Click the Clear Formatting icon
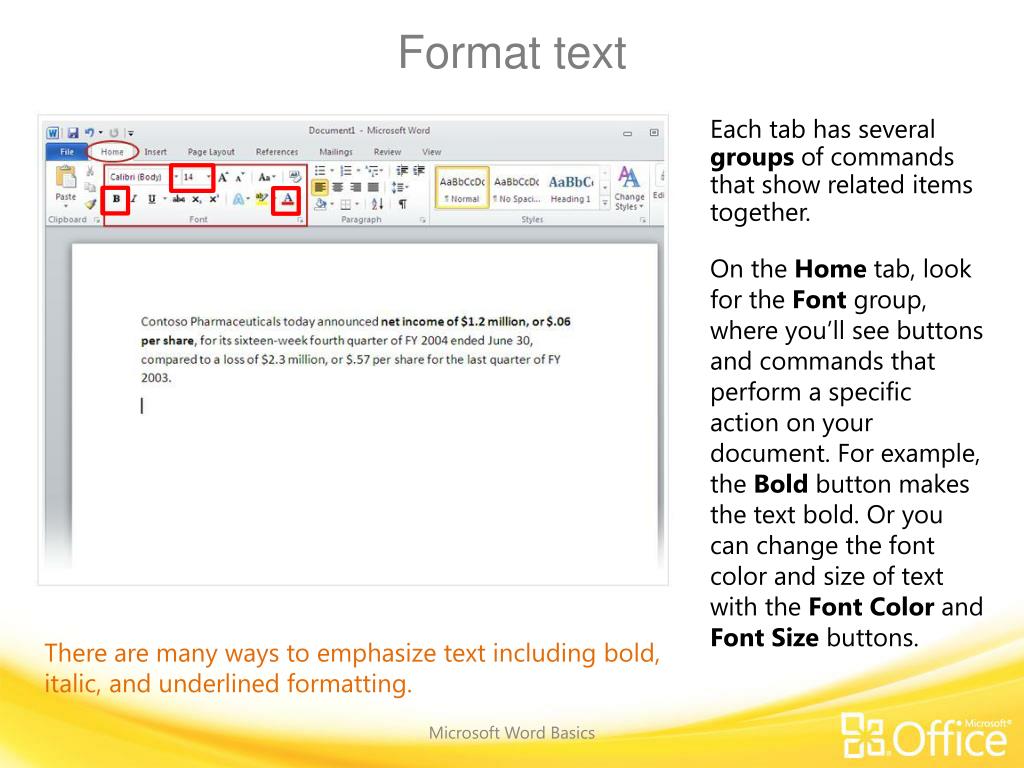 295,176
